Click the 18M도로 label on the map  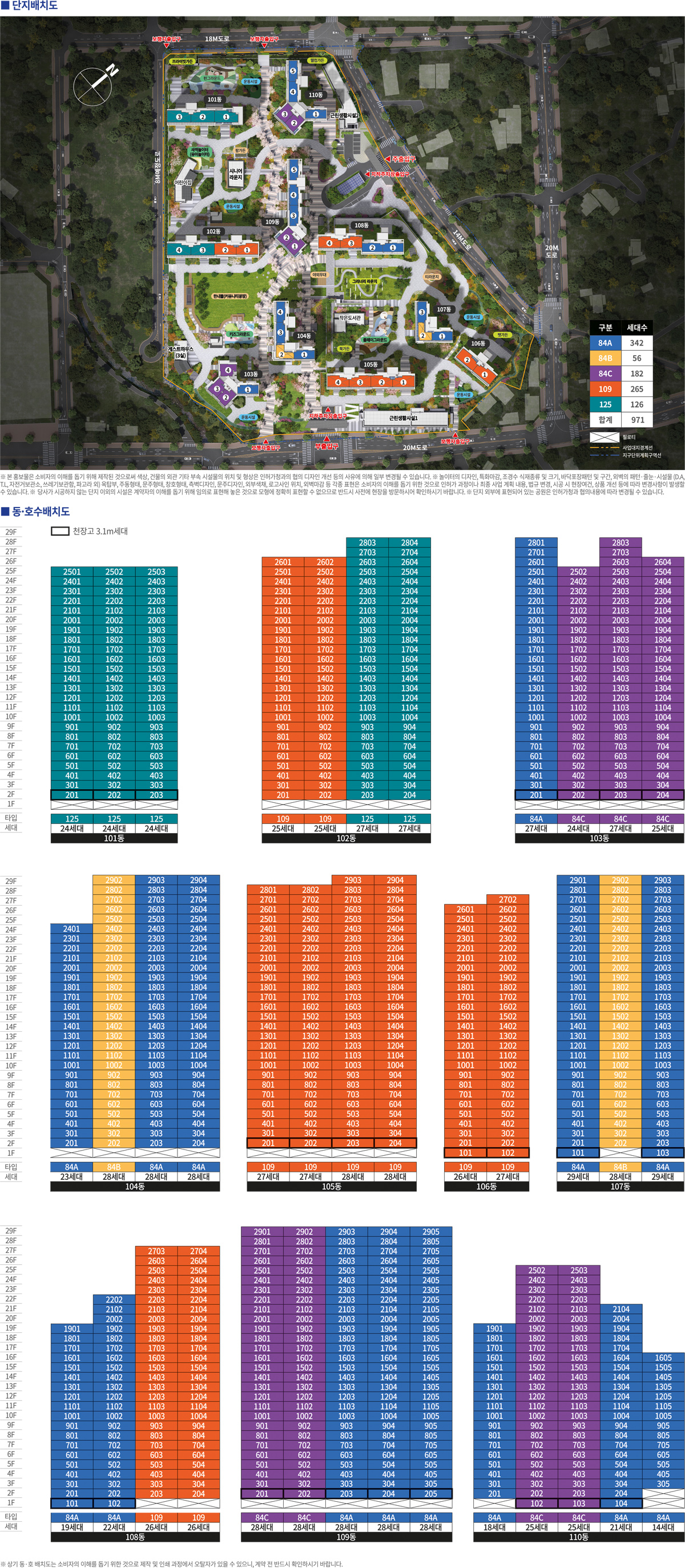217,39
